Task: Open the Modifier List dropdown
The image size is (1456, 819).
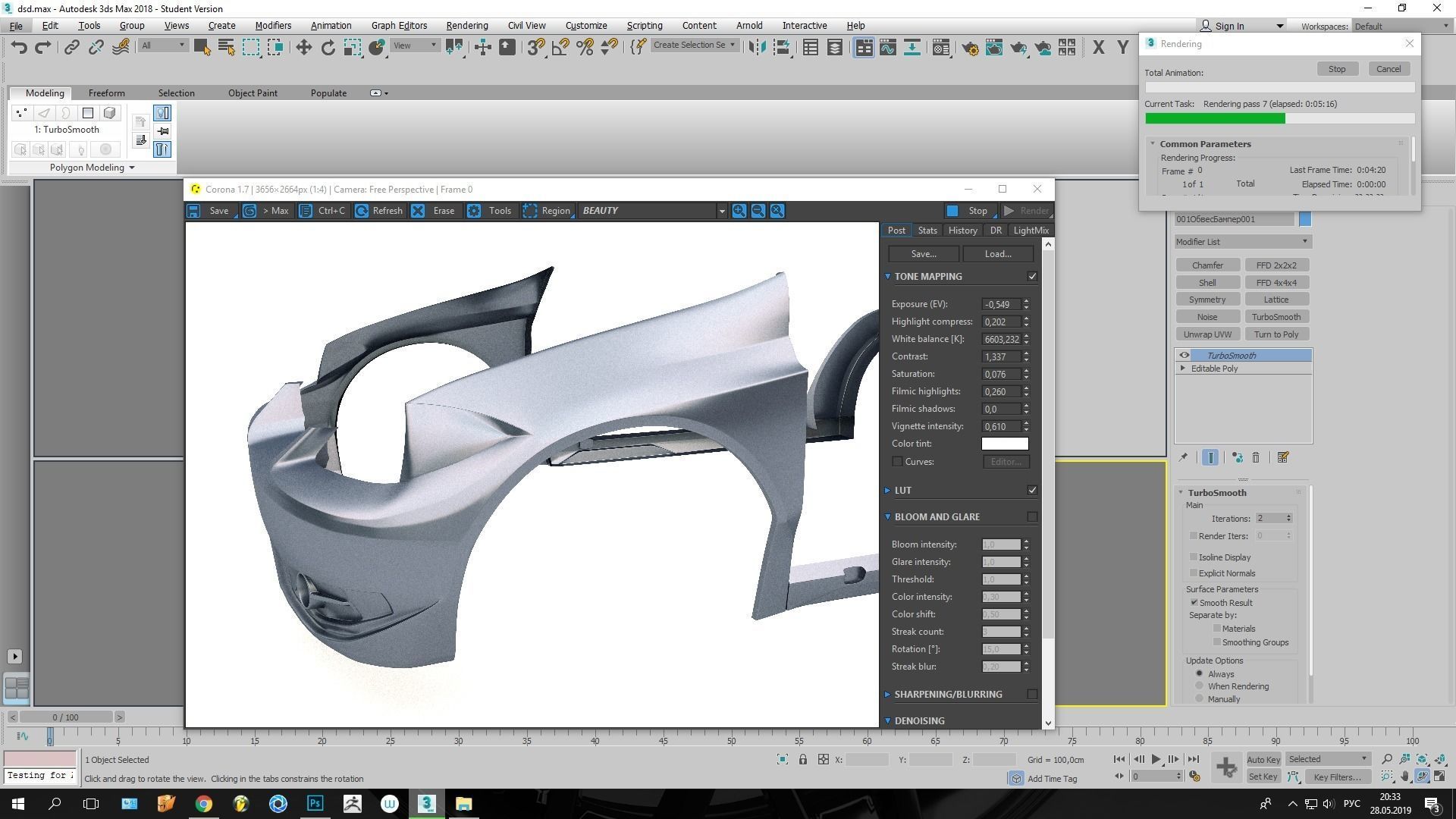Action: [x=1242, y=241]
